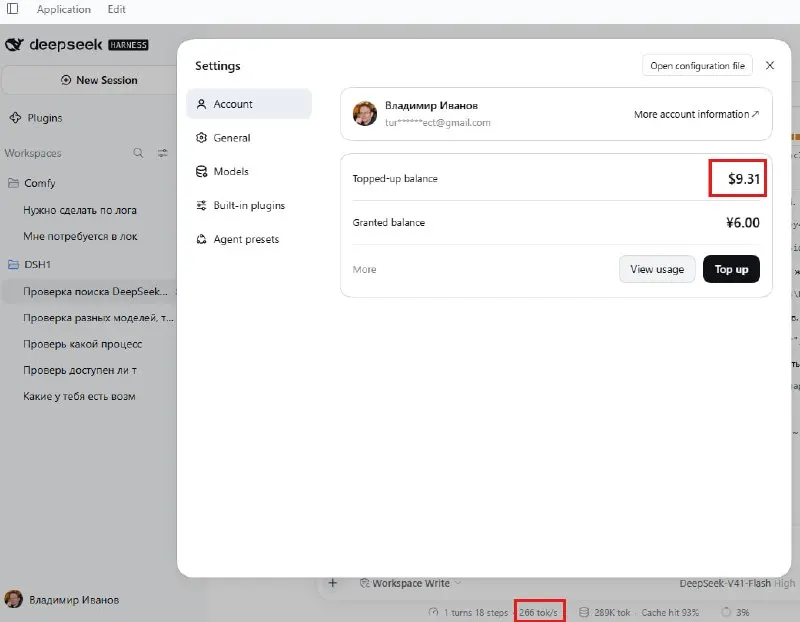Image resolution: width=800 pixels, height=622 pixels.
Task: Click the Comfy folder icon
Action: 13,183
